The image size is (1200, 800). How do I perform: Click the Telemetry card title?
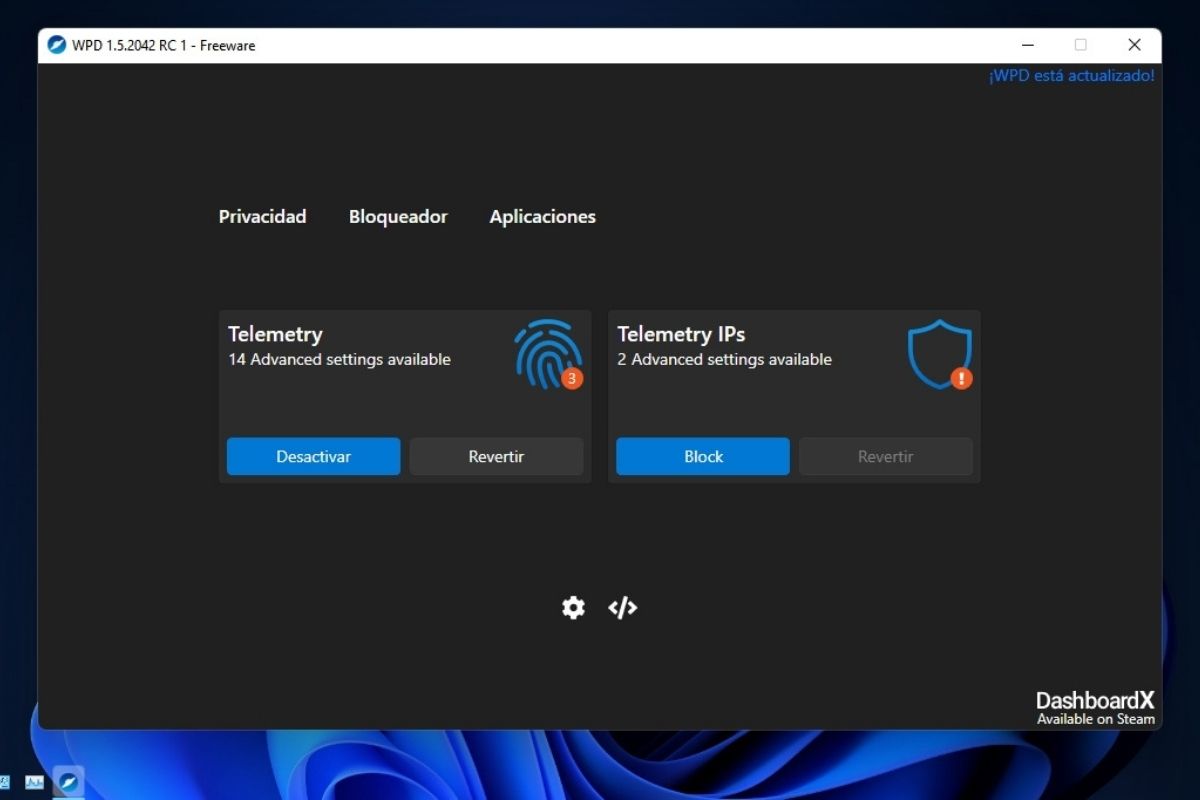click(275, 334)
